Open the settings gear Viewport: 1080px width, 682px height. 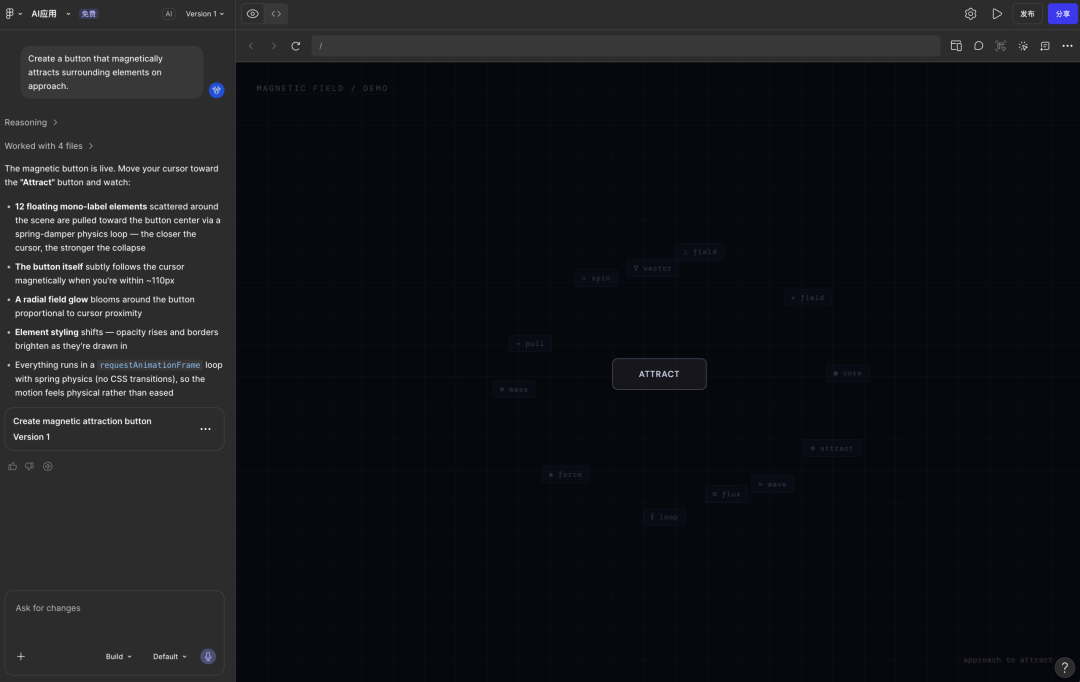click(x=970, y=14)
